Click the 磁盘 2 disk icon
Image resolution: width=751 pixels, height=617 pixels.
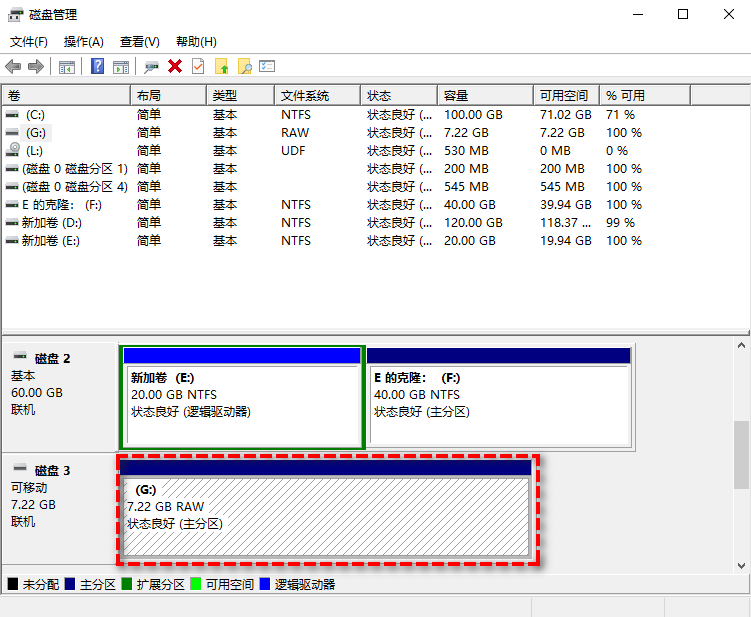[x=20, y=355]
